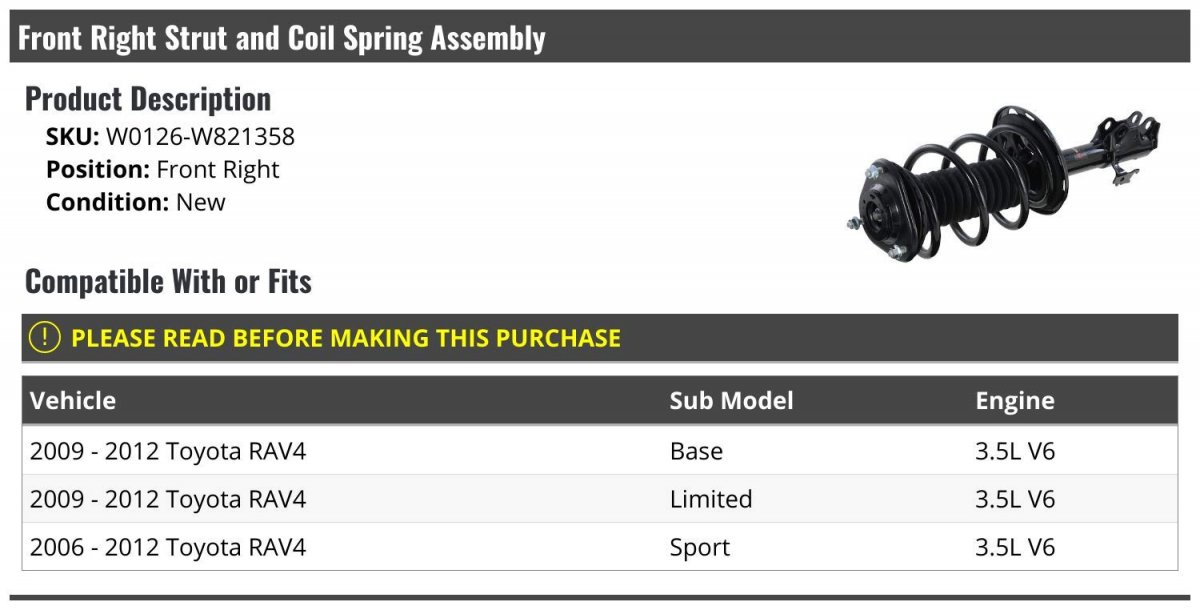This screenshot has height=610, width=1200.
Task: Click the Product Description heading
Action: [x=148, y=99]
